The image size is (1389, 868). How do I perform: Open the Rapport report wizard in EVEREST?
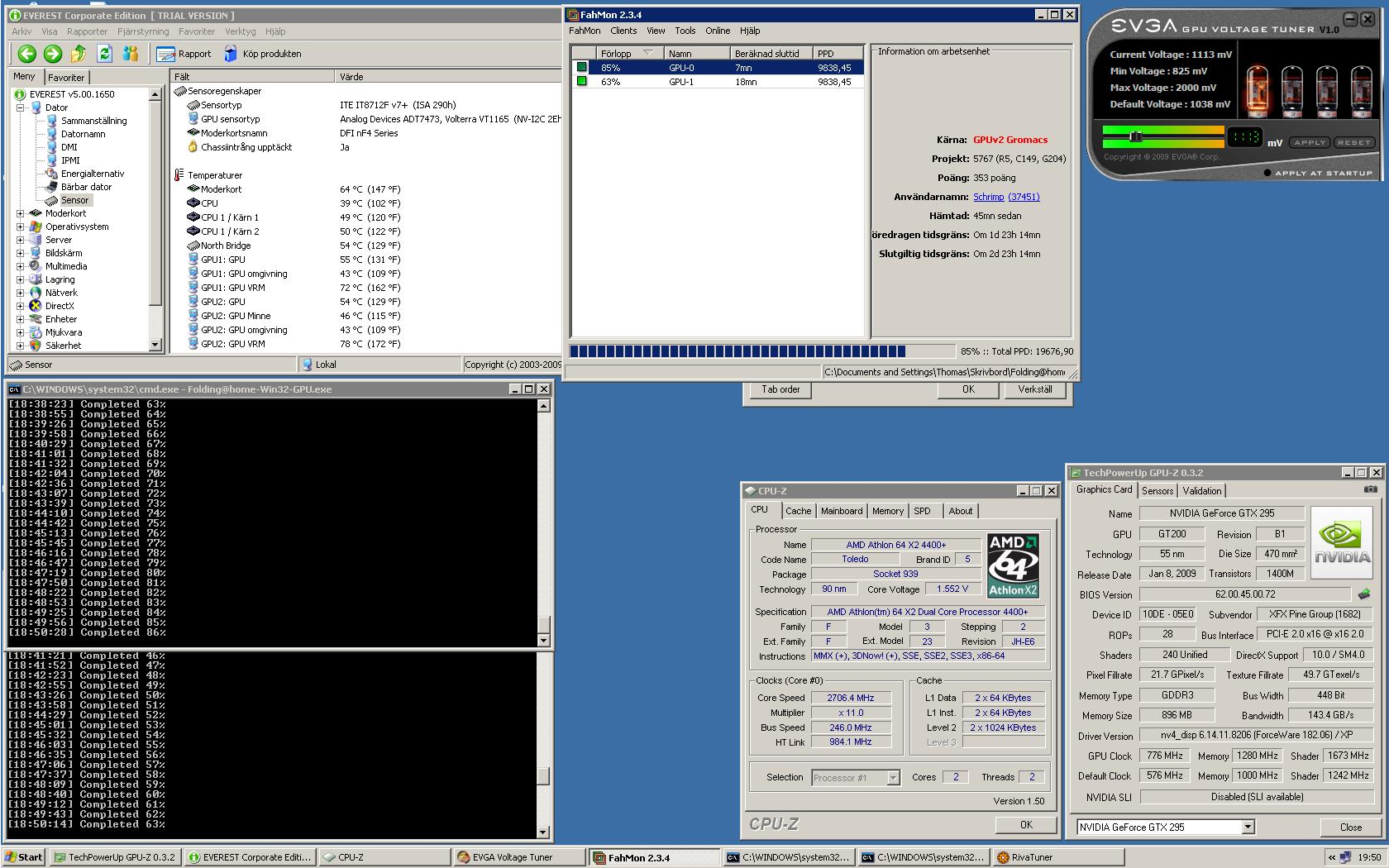point(184,54)
